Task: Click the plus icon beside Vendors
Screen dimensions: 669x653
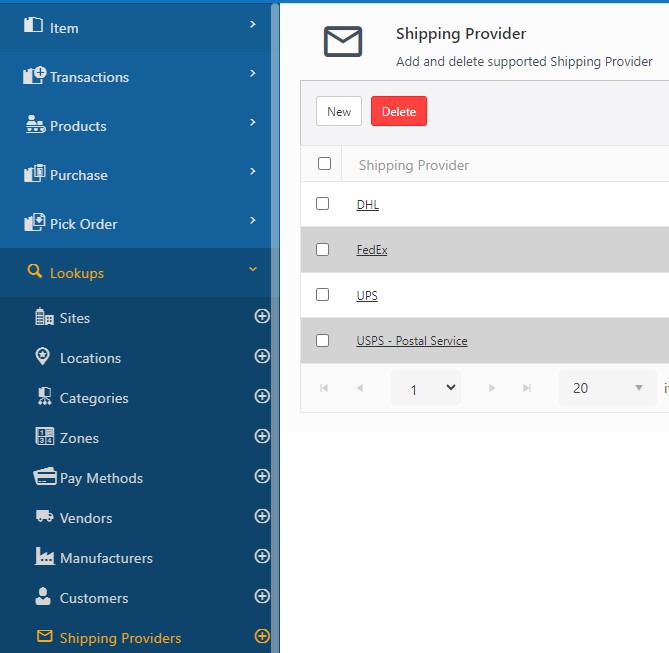Action: pyautogui.click(x=262, y=517)
